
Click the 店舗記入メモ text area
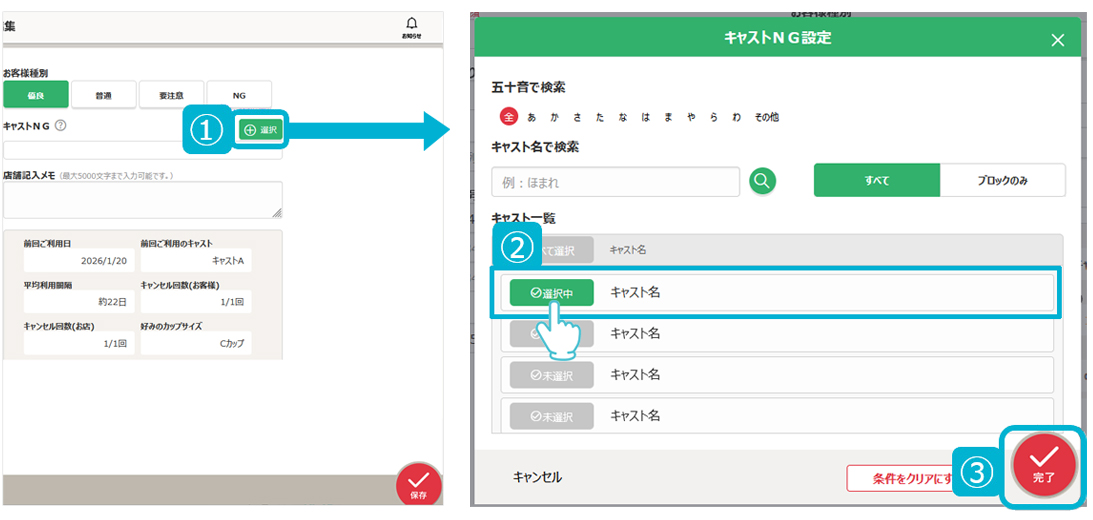142,199
